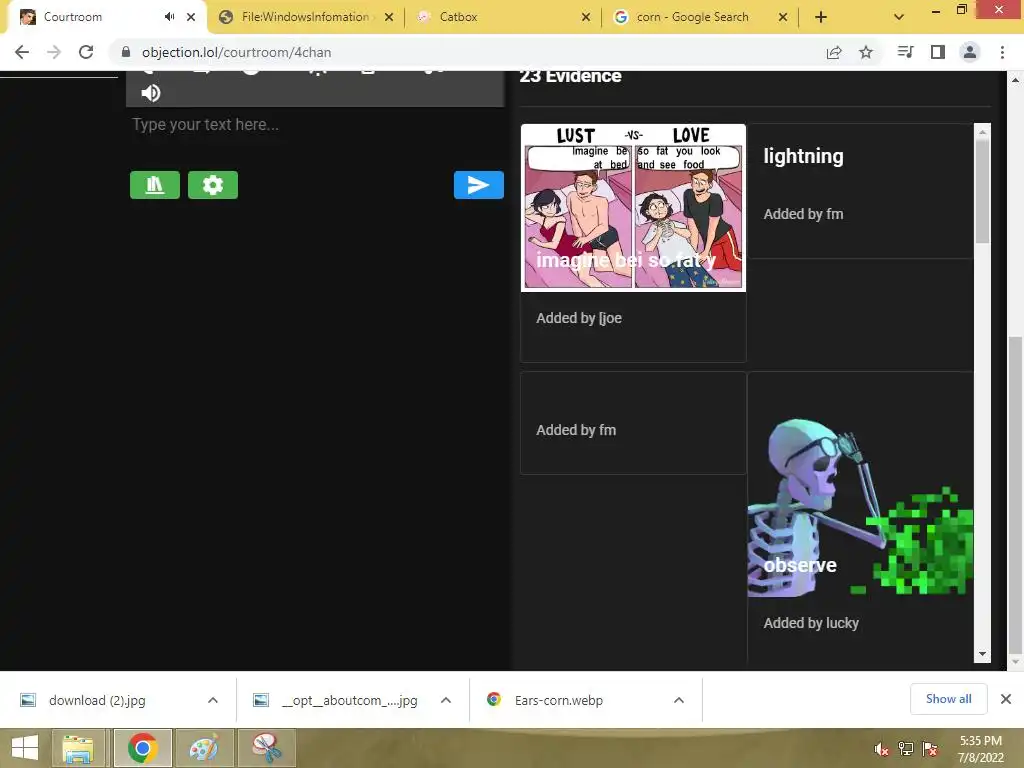Image resolution: width=1024 pixels, height=768 pixels.
Task: Click 'Show all' downloads button
Action: (x=948, y=699)
